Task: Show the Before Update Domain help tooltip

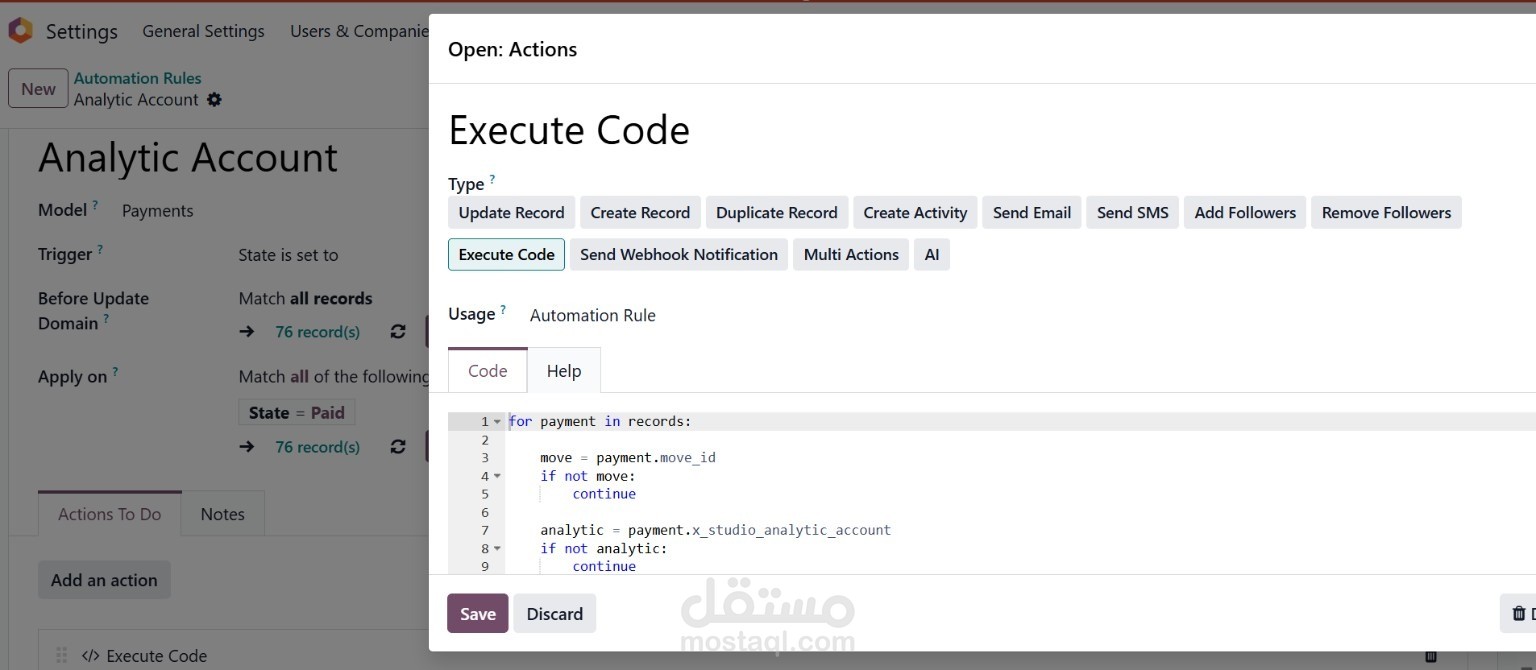Action: coord(106,319)
